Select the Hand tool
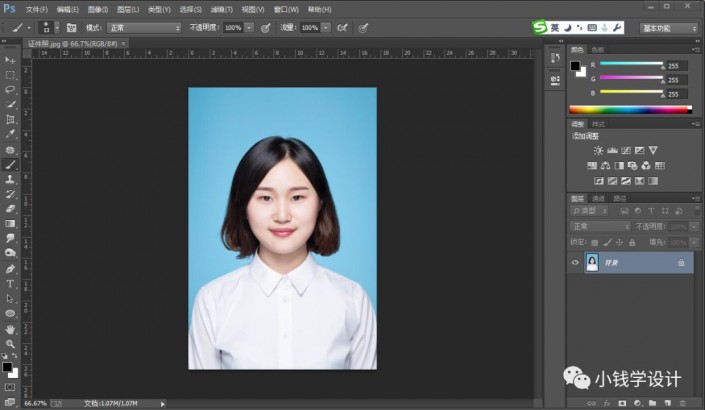The width and height of the screenshot is (705, 410). (10, 330)
